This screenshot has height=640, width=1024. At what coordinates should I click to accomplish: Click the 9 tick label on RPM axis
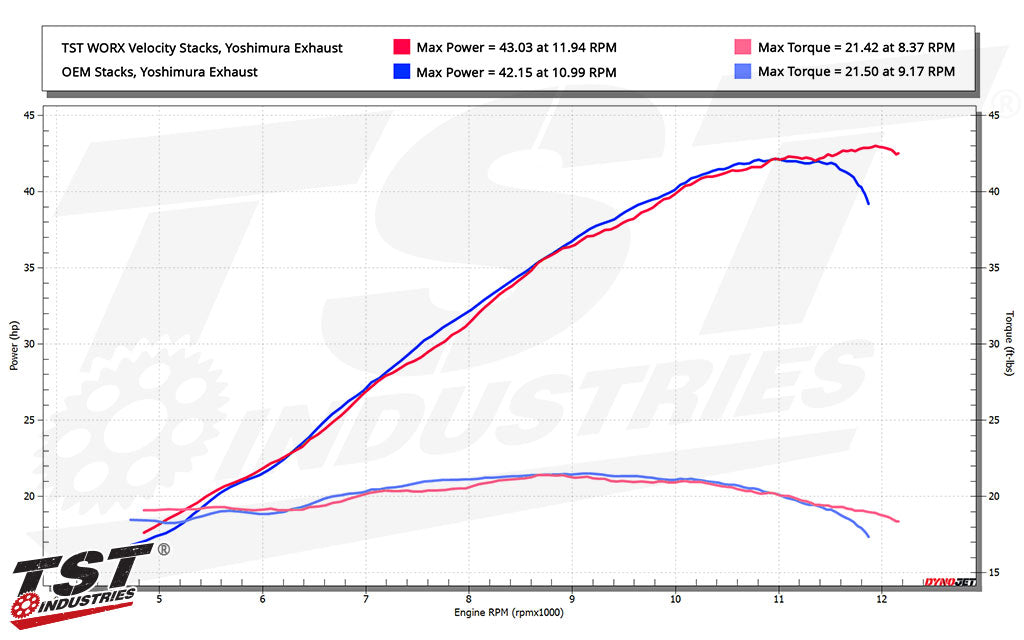click(571, 598)
